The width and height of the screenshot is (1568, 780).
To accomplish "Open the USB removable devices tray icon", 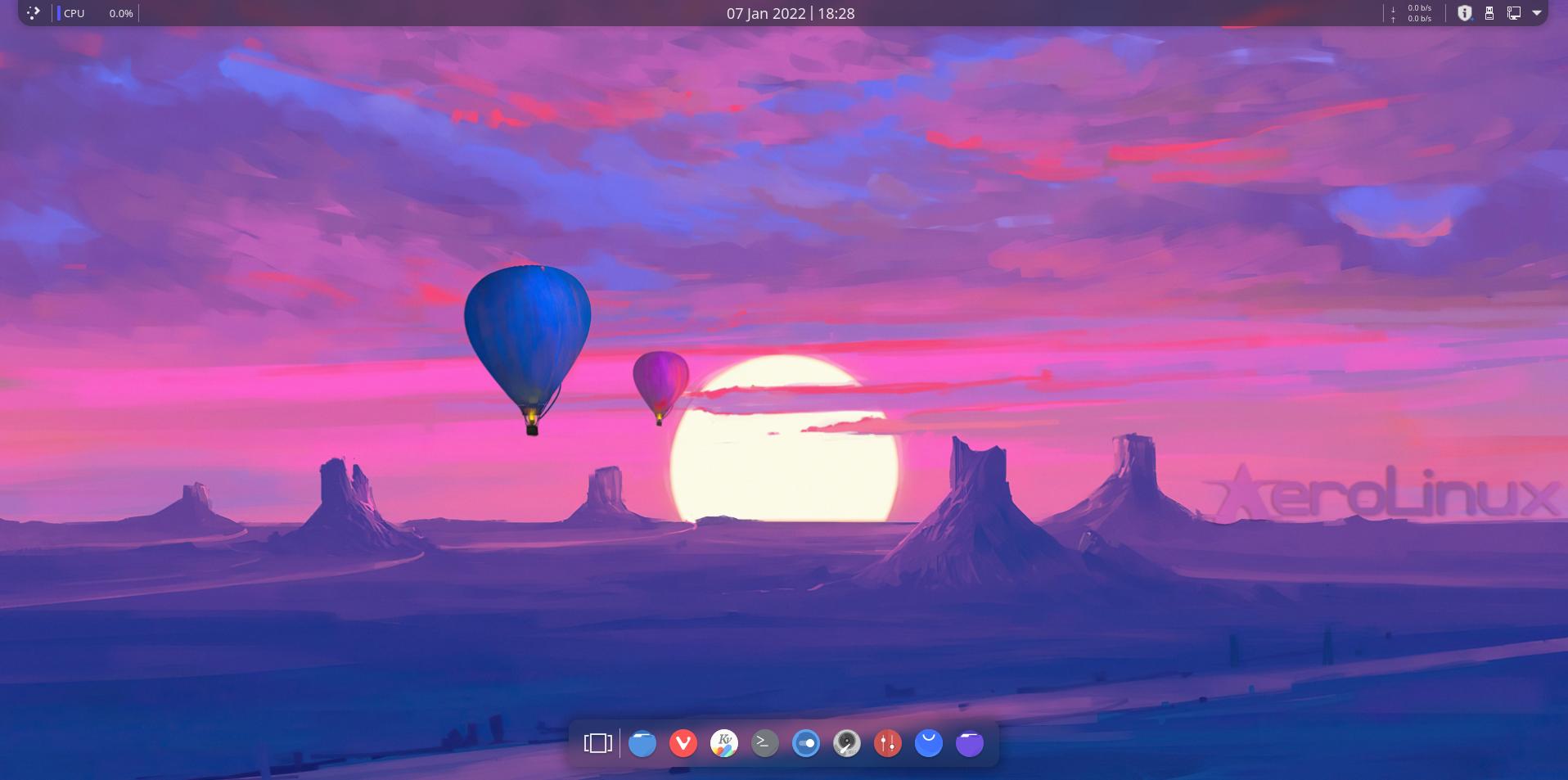I will tap(1489, 13).
